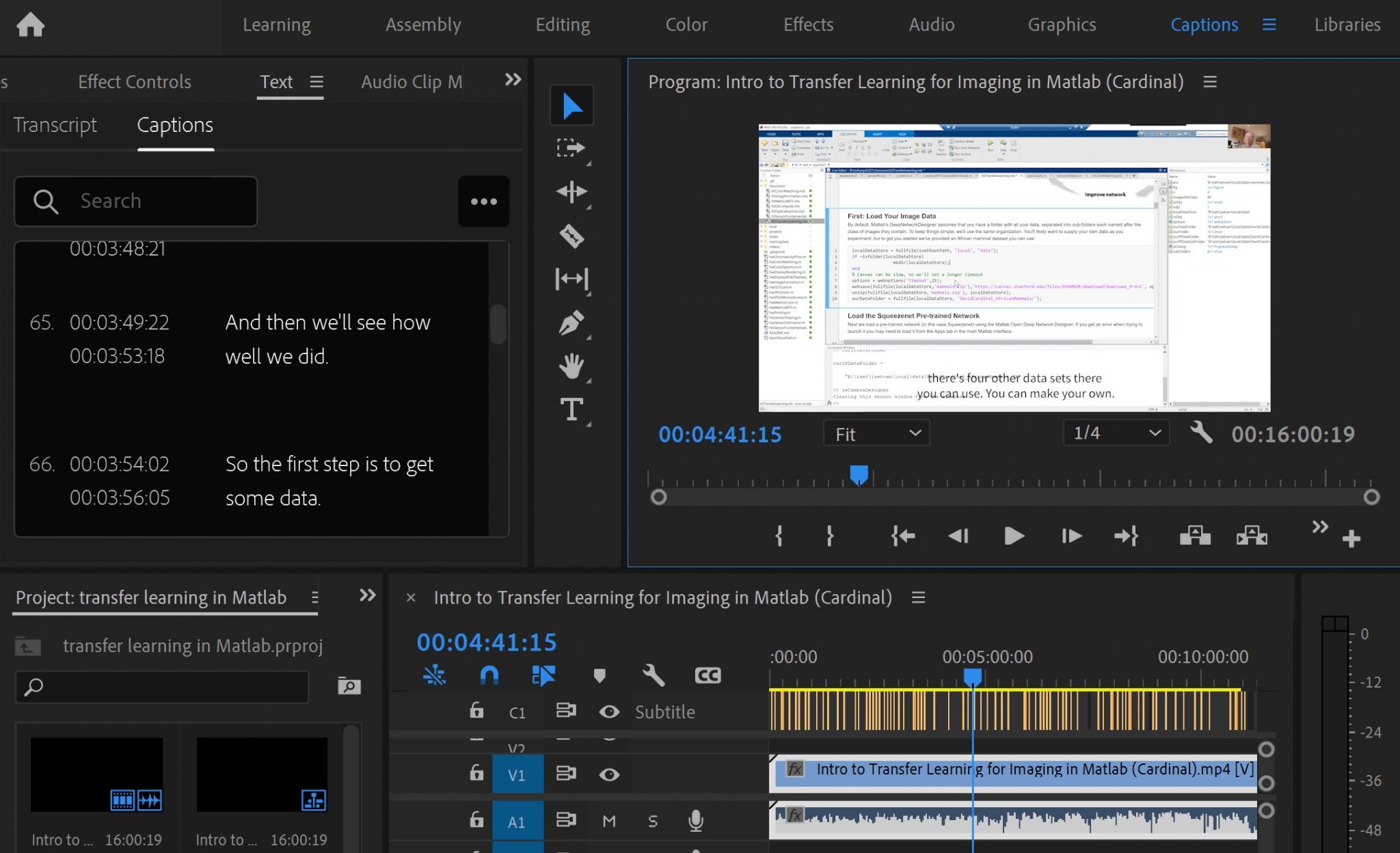Viewport: 1400px width, 853px height.
Task: Select the Selection tool arrow
Action: pos(571,106)
